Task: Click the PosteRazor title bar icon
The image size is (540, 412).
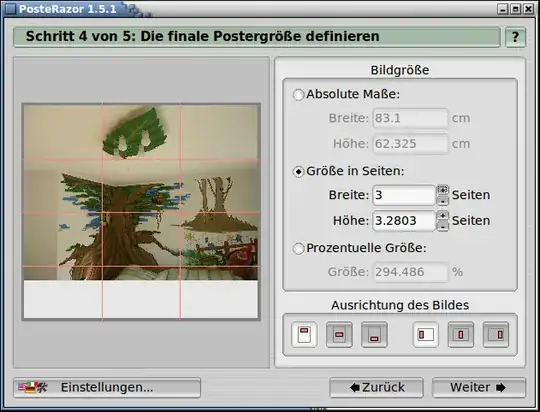Action: click(x=10, y=9)
